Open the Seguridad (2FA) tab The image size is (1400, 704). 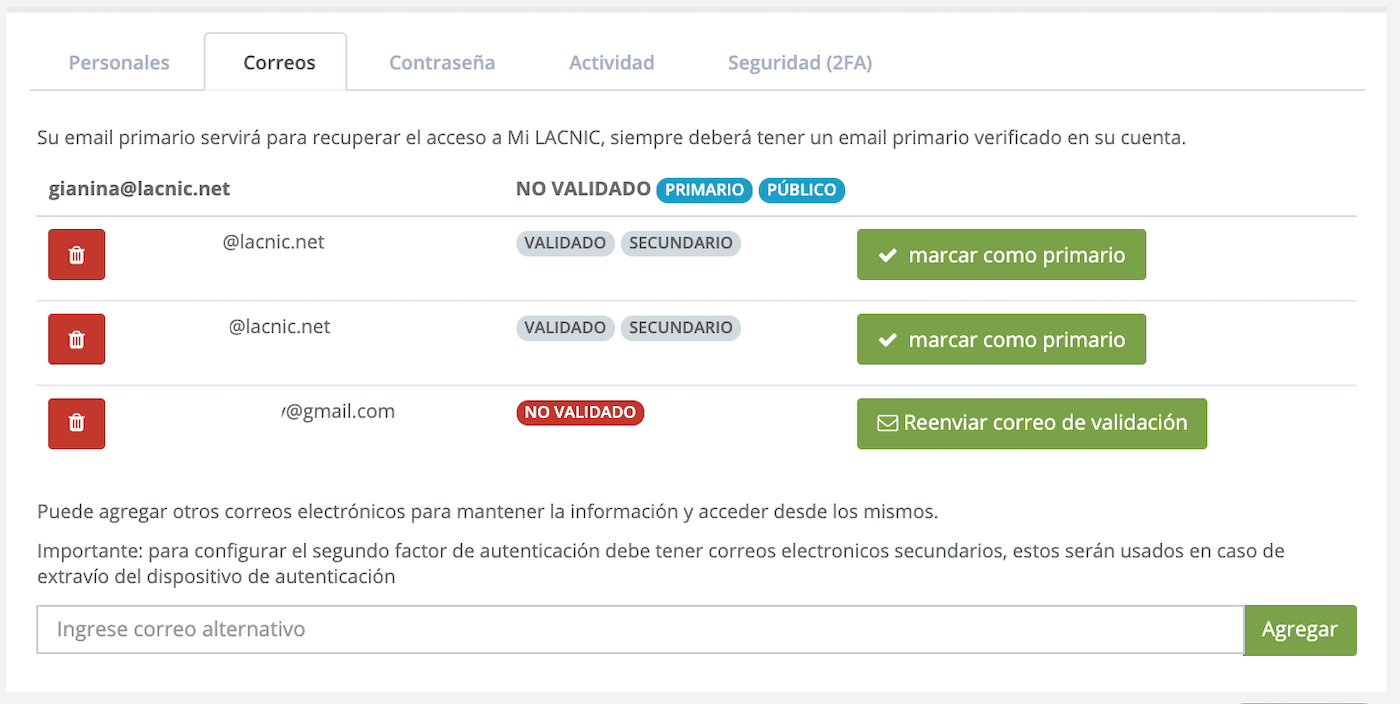[x=800, y=63]
